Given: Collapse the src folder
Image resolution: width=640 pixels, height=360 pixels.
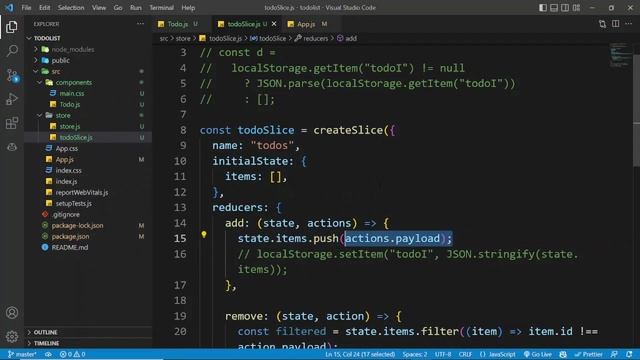Looking at the screenshot, I should 56,71.
